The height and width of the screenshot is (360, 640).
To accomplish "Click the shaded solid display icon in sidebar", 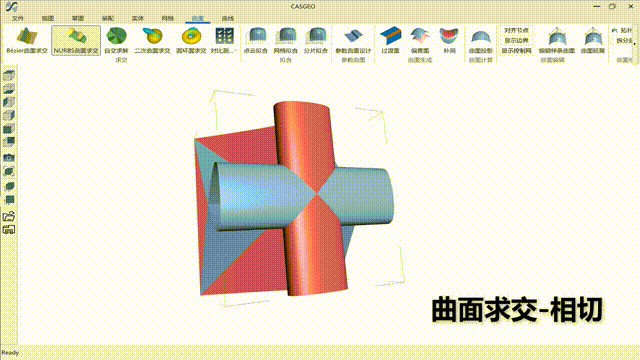I will point(9,186).
